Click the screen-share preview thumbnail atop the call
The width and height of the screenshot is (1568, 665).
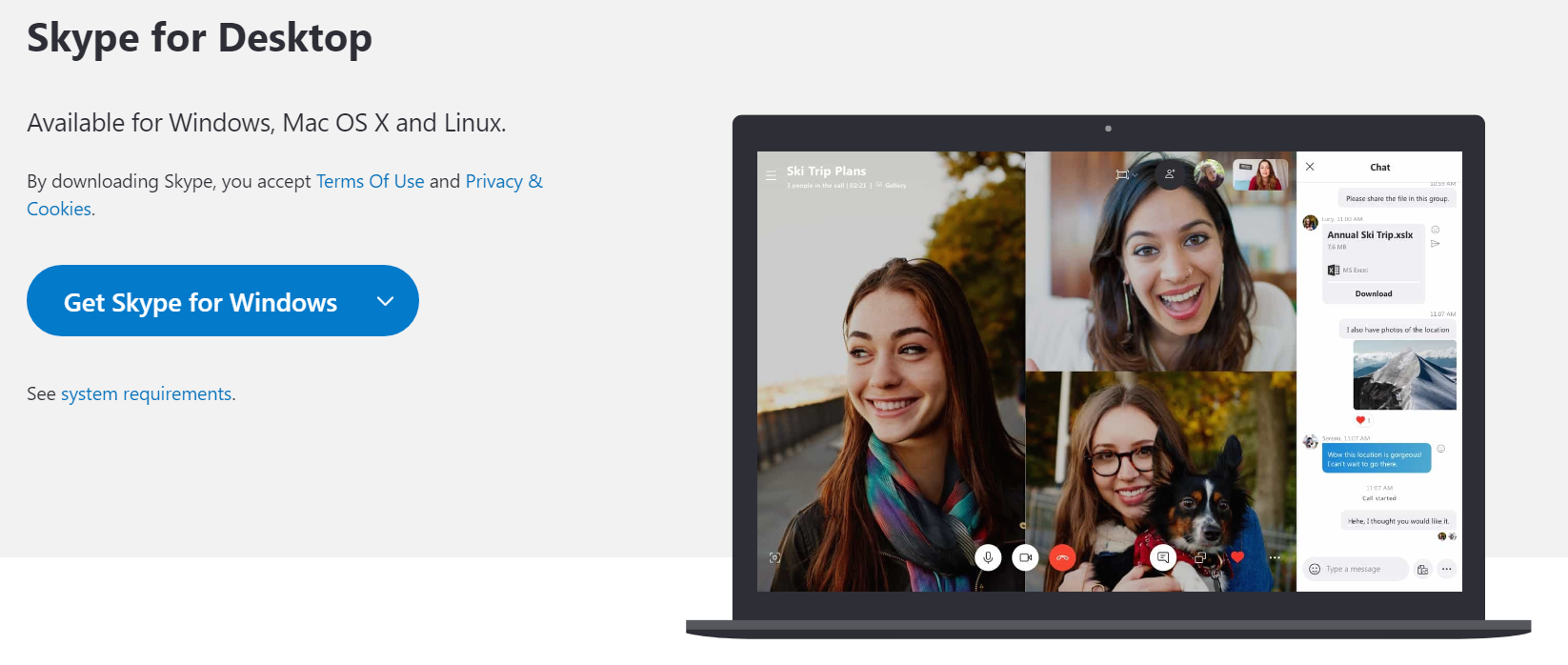[x=1260, y=174]
